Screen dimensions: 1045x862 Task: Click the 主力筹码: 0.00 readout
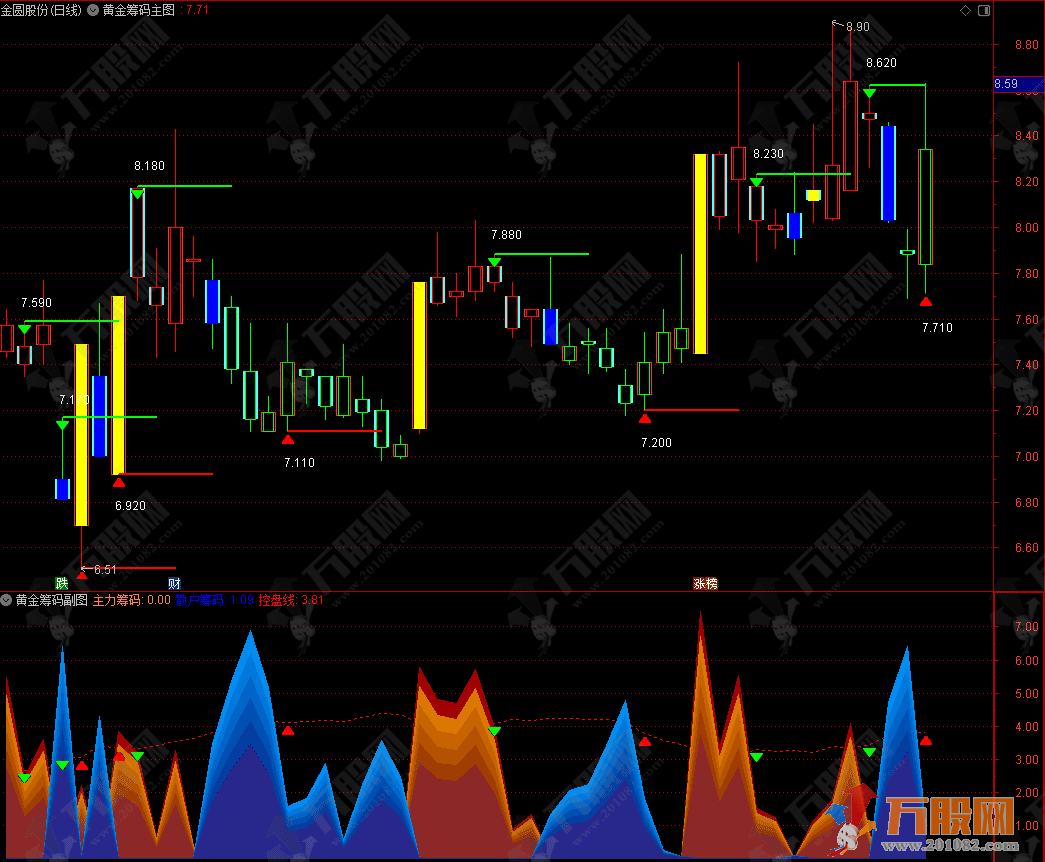131,600
